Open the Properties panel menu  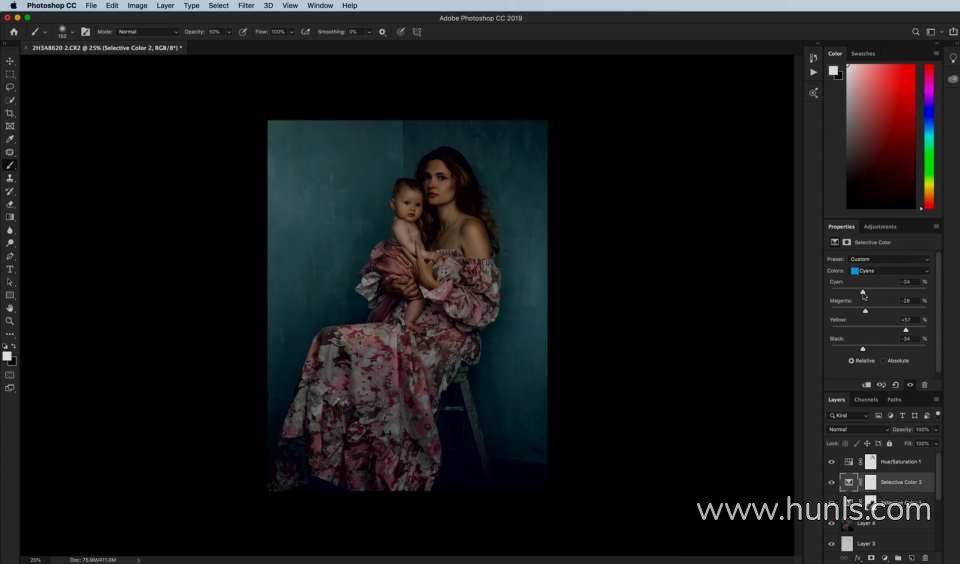point(936,227)
